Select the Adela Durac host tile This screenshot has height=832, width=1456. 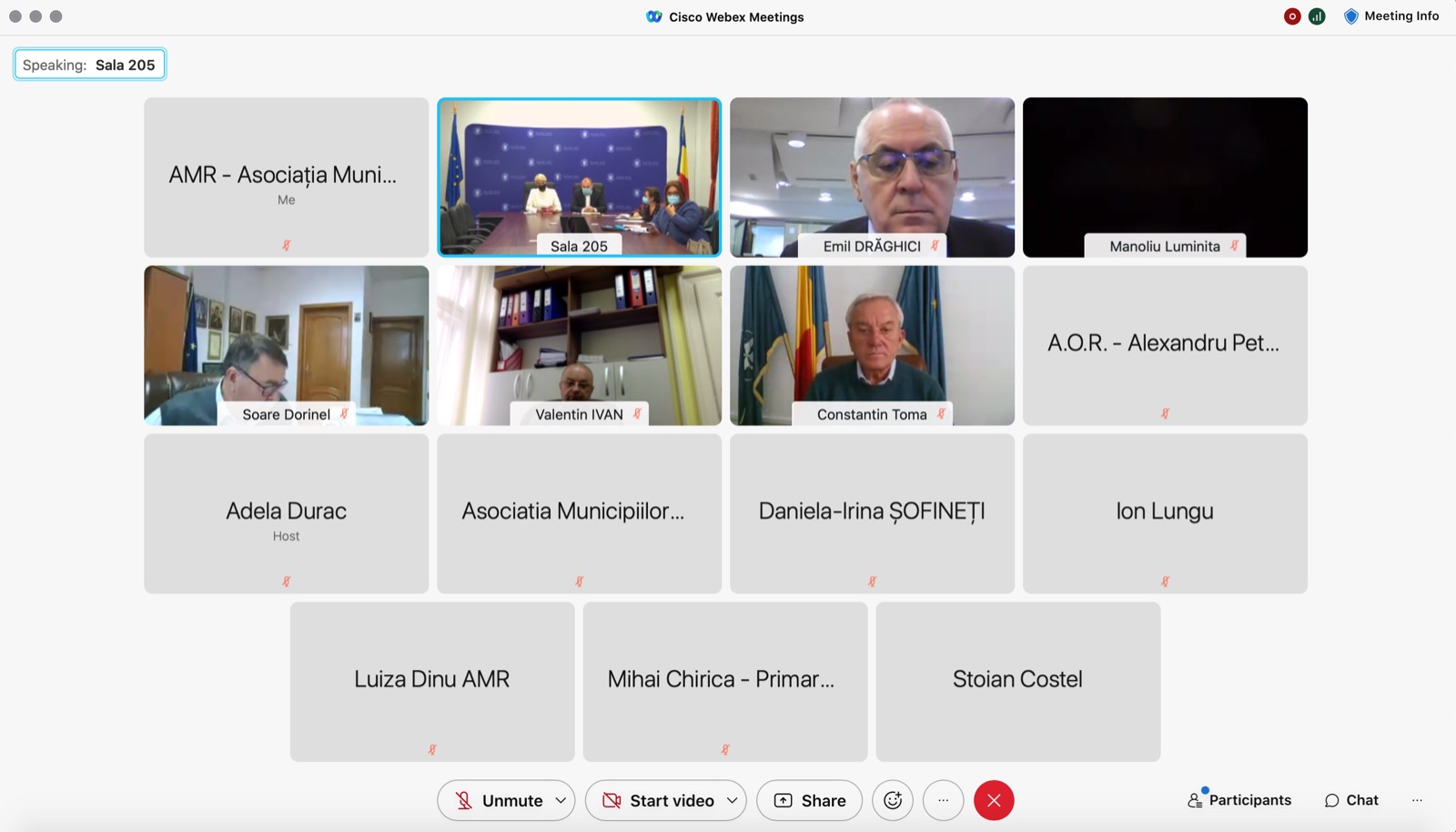tap(286, 513)
